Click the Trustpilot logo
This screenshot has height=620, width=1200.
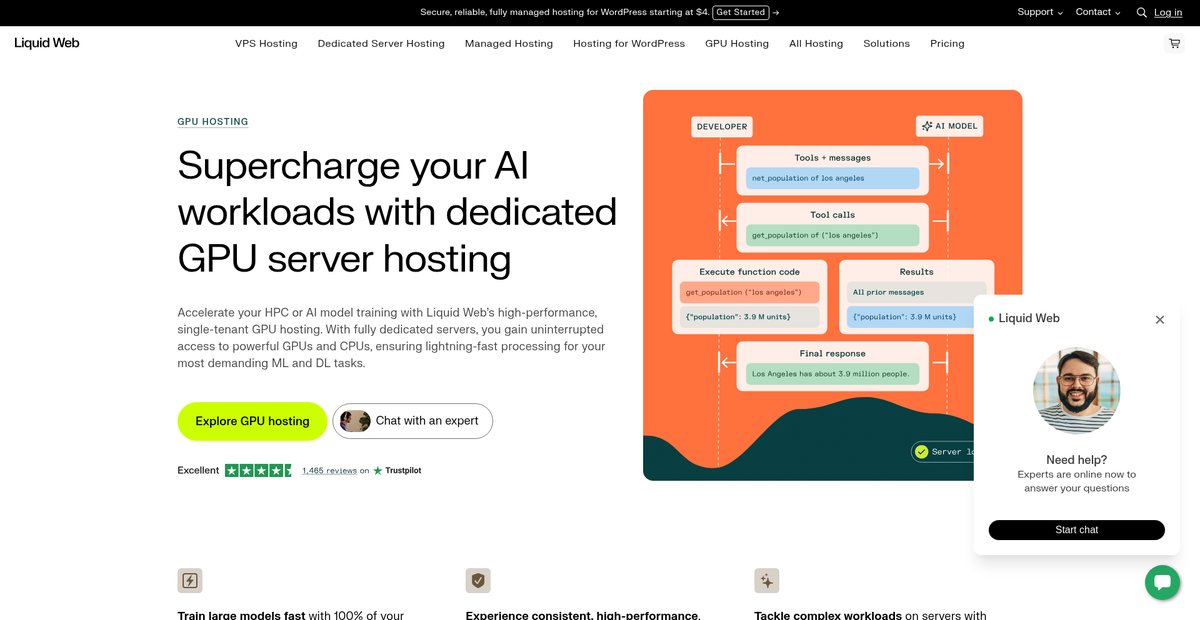click(x=397, y=471)
